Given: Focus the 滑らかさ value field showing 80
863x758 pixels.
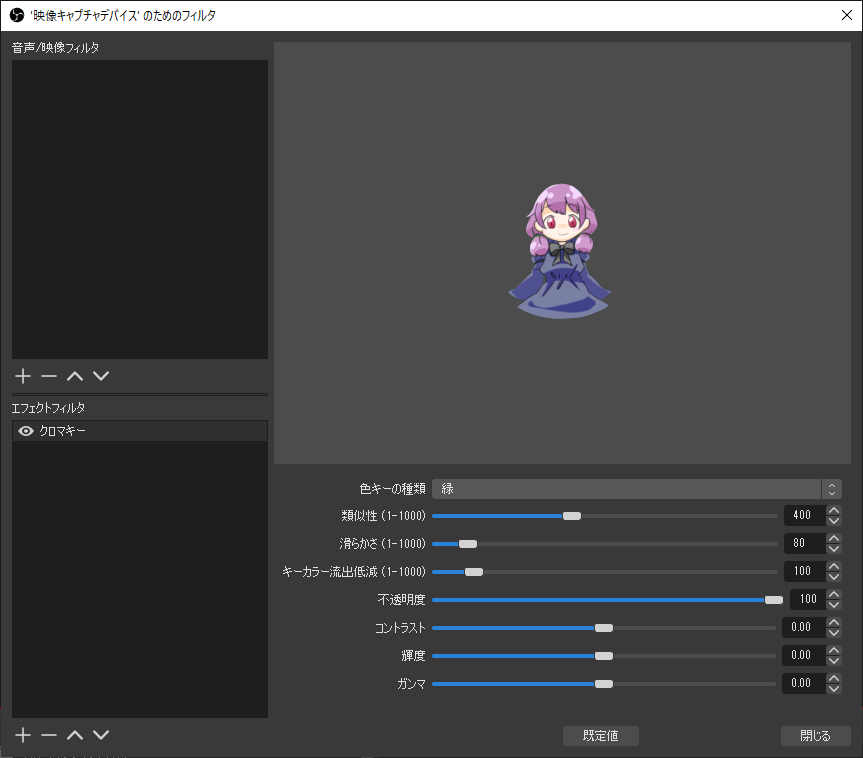Looking at the screenshot, I should [805, 543].
